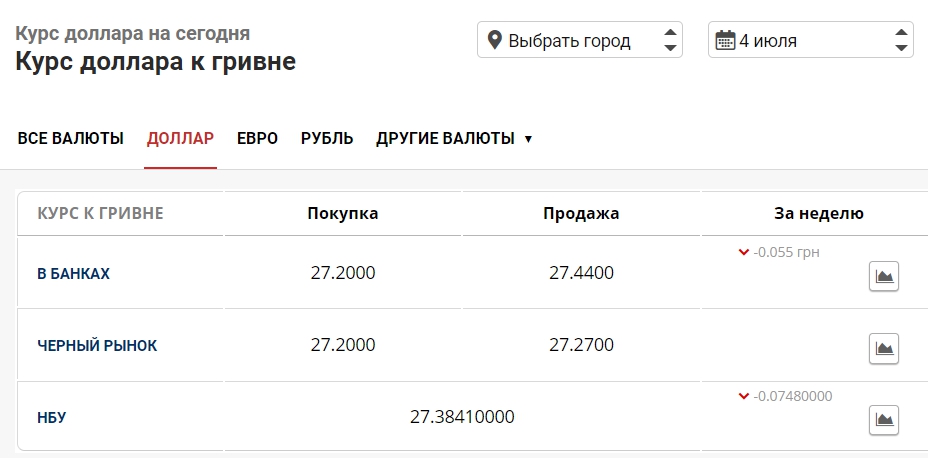Open the В БАНКАХ rate link
928x458 pixels.
click(73, 273)
